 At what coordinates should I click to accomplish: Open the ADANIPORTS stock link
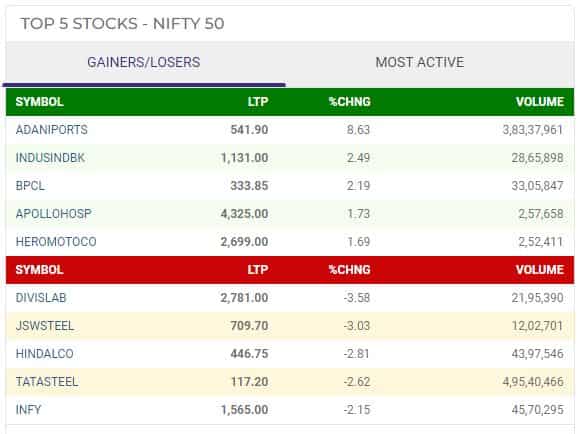coord(52,130)
